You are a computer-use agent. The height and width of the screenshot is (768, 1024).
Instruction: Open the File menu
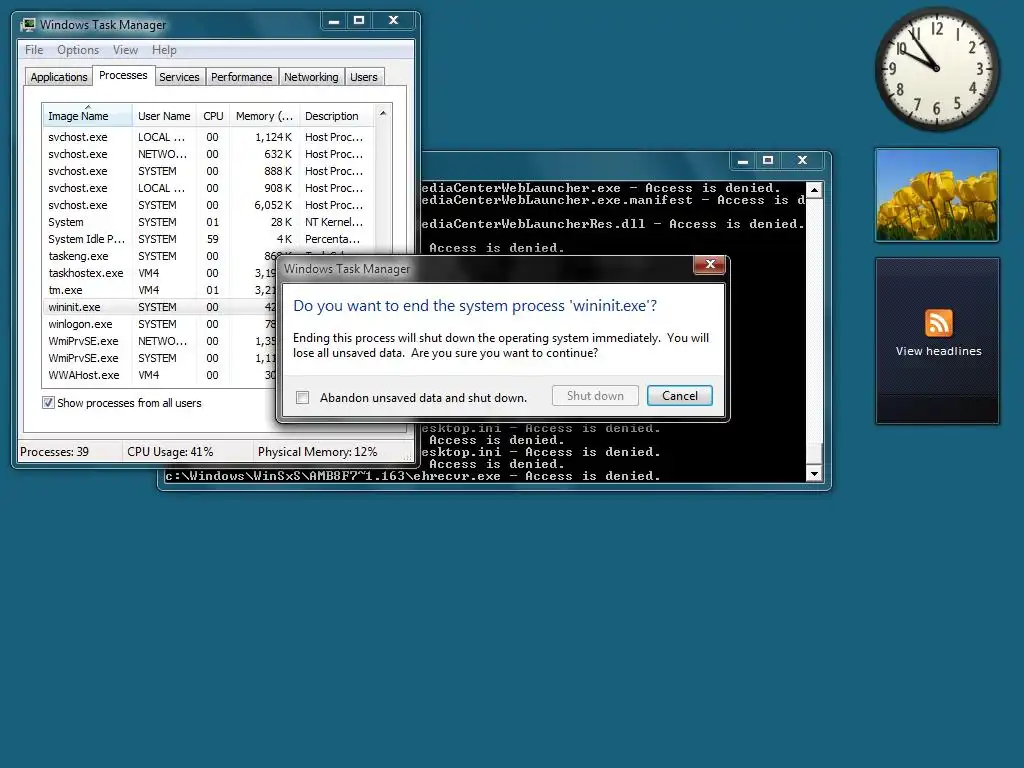pos(34,50)
